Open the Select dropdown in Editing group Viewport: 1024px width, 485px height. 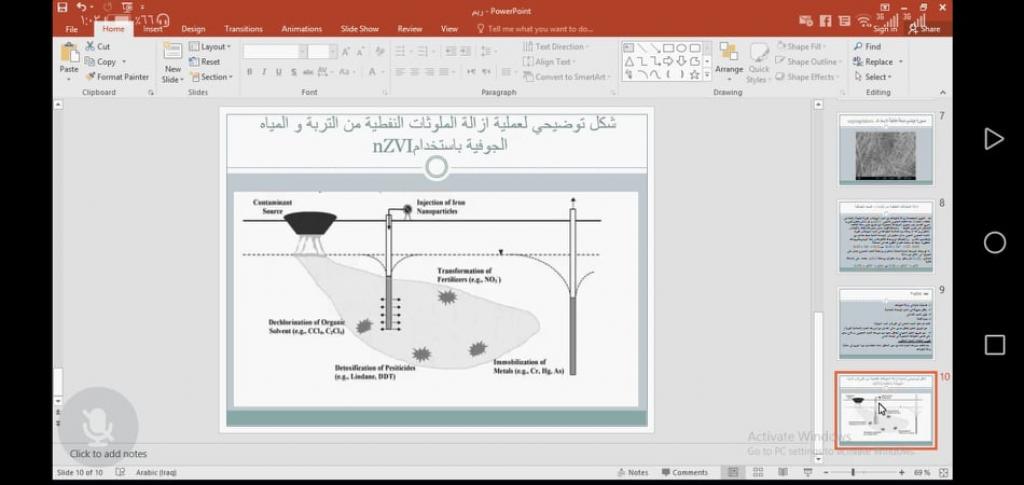[x=872, y=77]
